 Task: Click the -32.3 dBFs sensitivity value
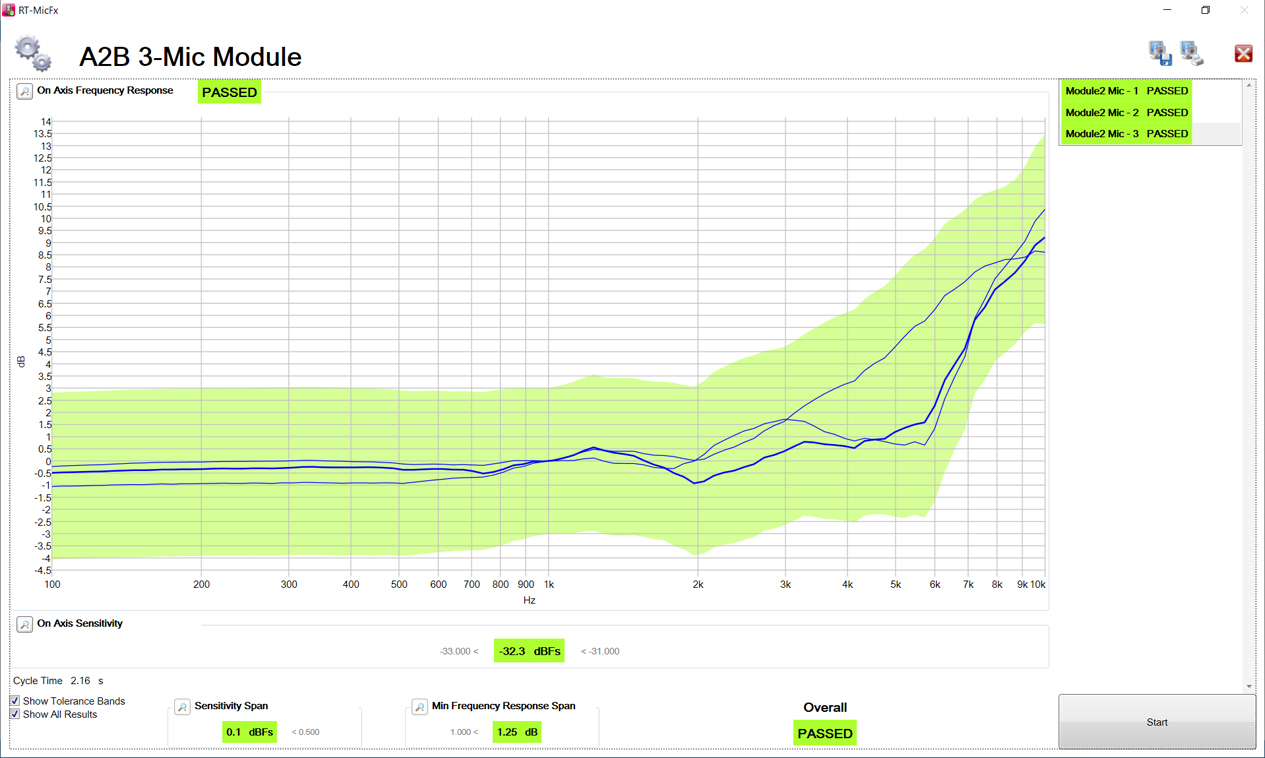pos(529,651)
